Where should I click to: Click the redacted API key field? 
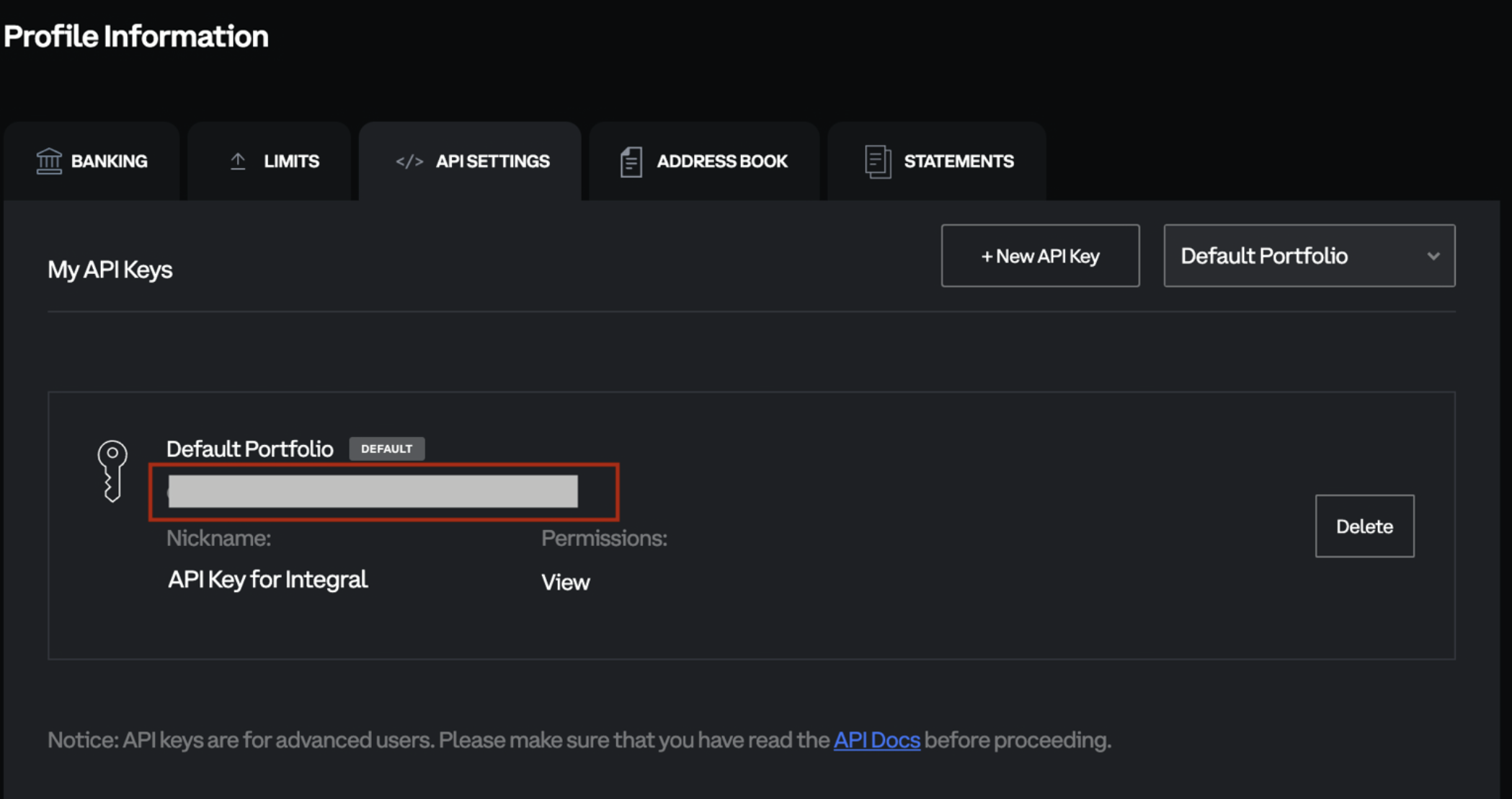(373, 491)
